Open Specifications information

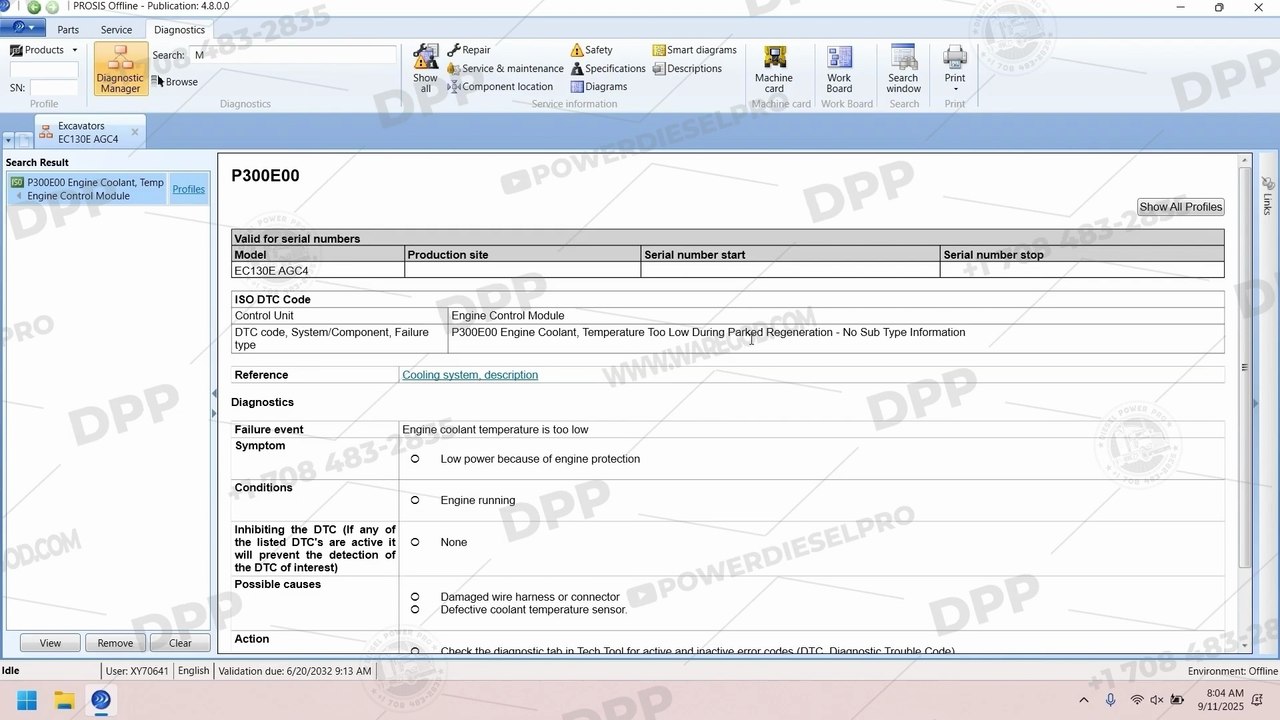click(608, 69)
